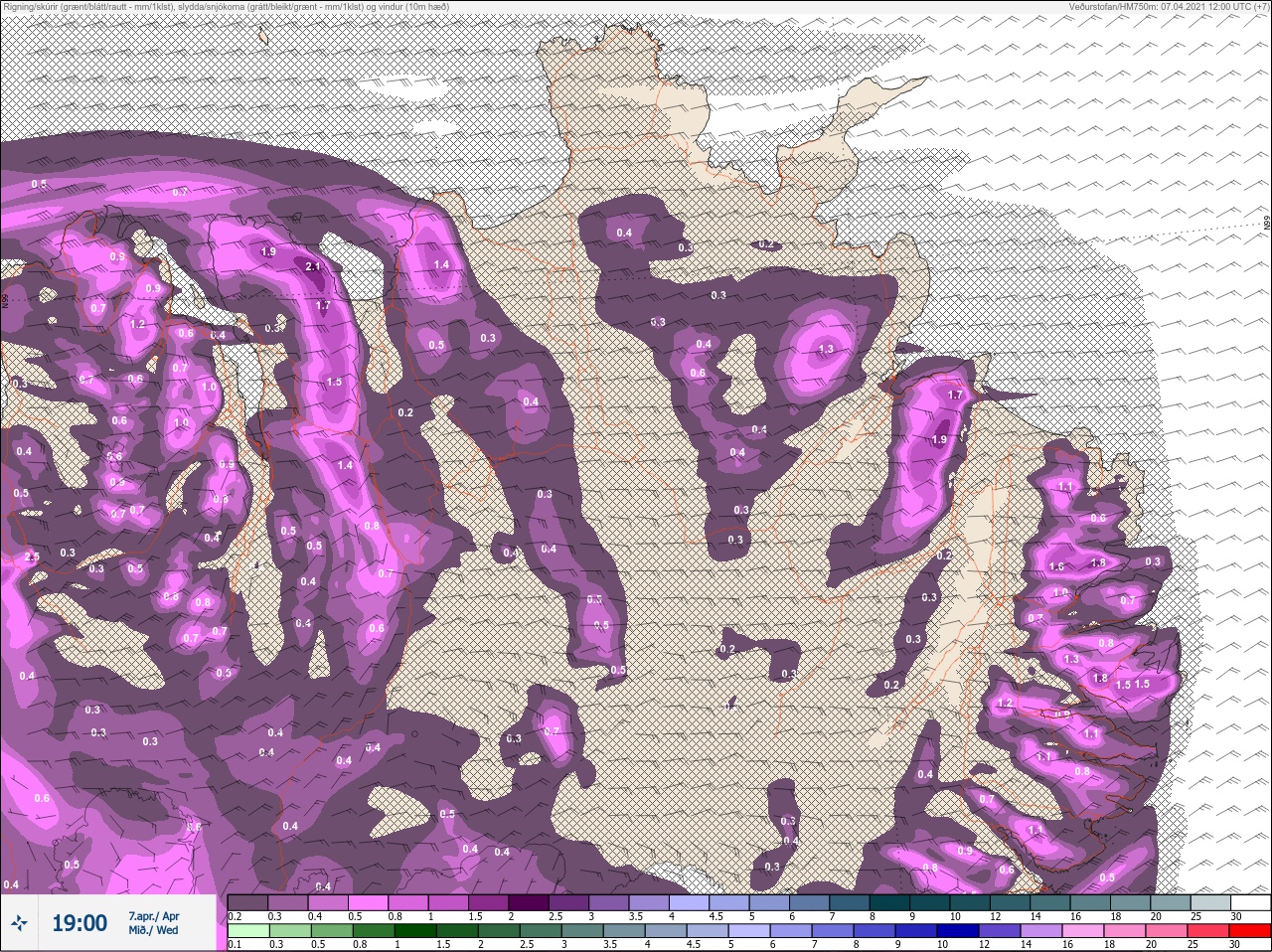Select the lower green legend swatch labelled 0.1

point(248,931)
